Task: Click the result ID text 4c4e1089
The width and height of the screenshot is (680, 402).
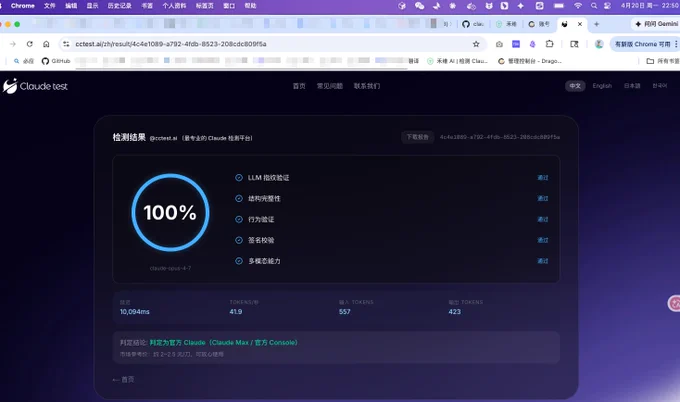Action: pyautogui.click(x=500, y=137)
